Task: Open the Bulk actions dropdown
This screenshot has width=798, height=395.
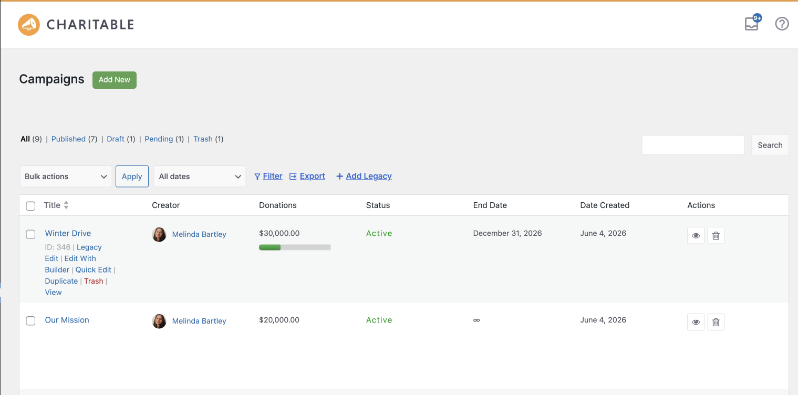Action: pyautogui.click(x=66, y=176)
